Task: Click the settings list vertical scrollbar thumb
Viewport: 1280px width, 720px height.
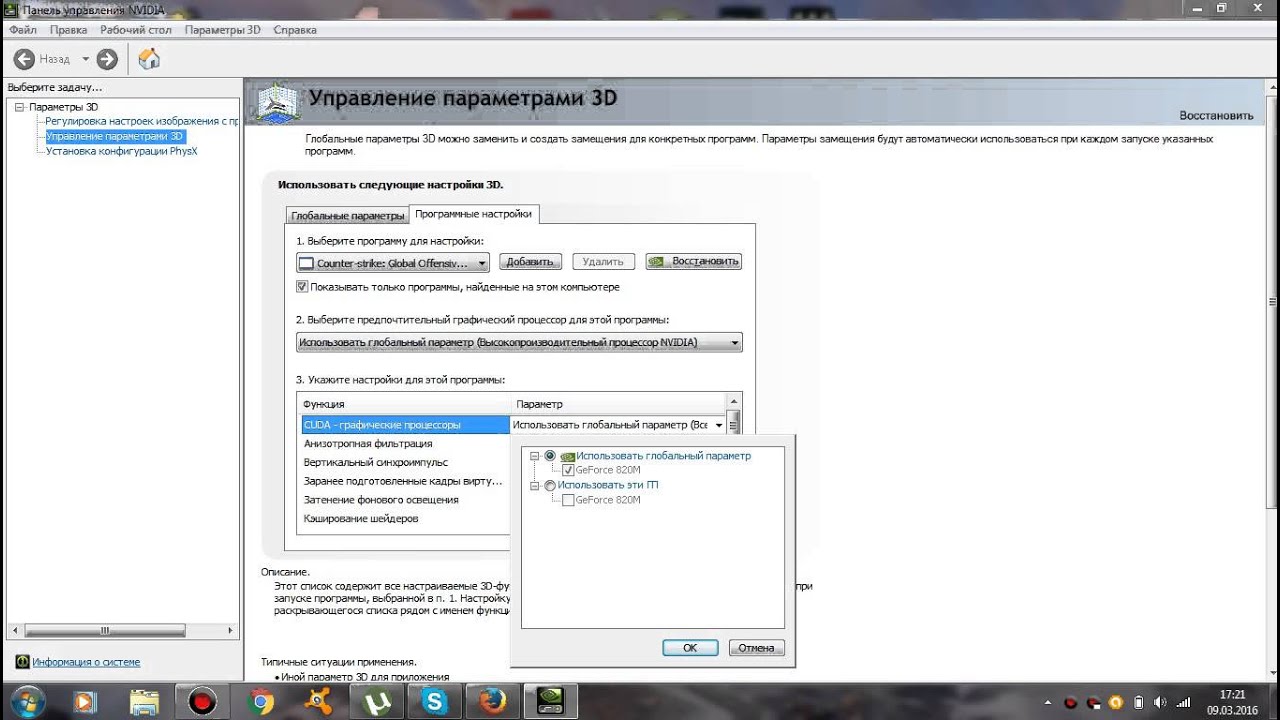Action: point(734,424)
